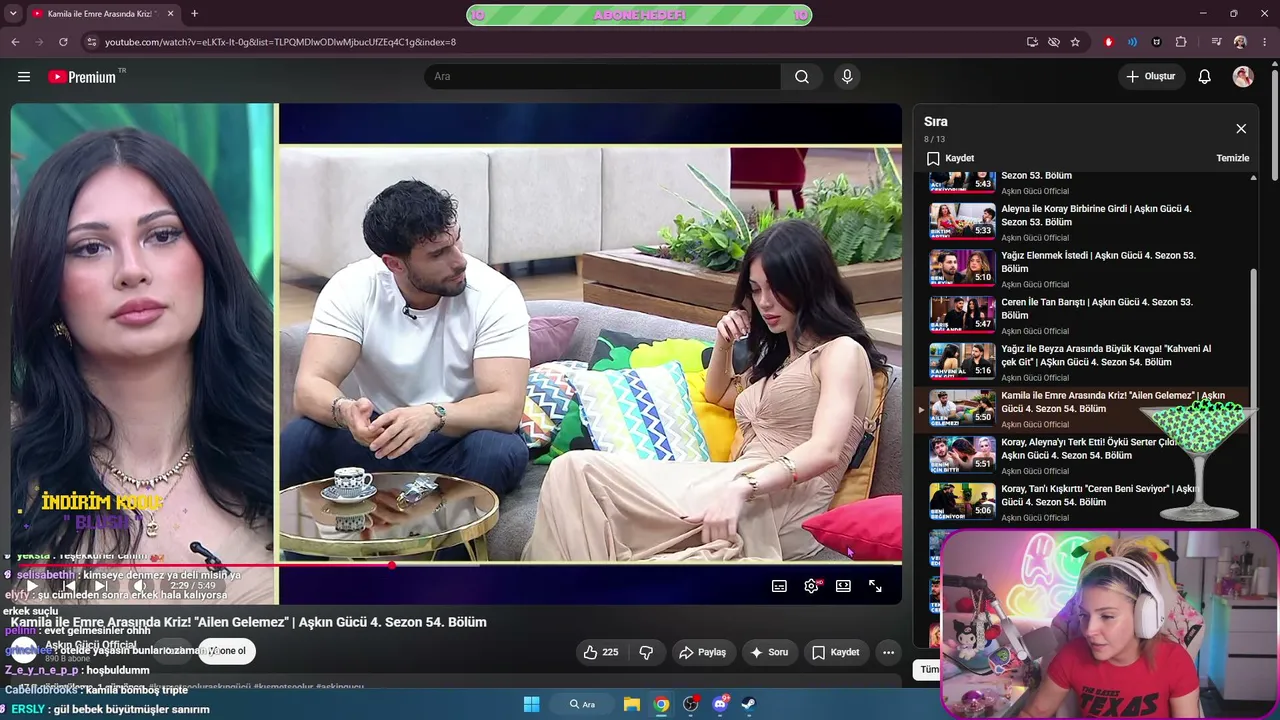This screenshot has width=1280, height=720.
Task: Bookmark this page with the star
Action: coord(1075,42)
